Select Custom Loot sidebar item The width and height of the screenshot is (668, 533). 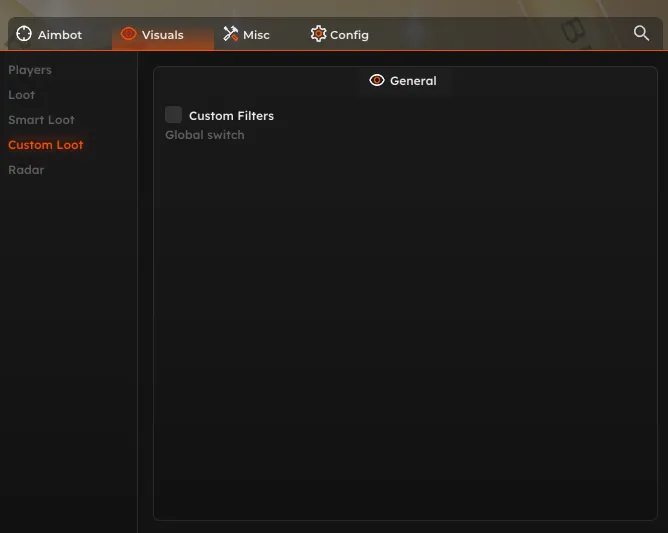pyautogui.click(x=46, y=145)
